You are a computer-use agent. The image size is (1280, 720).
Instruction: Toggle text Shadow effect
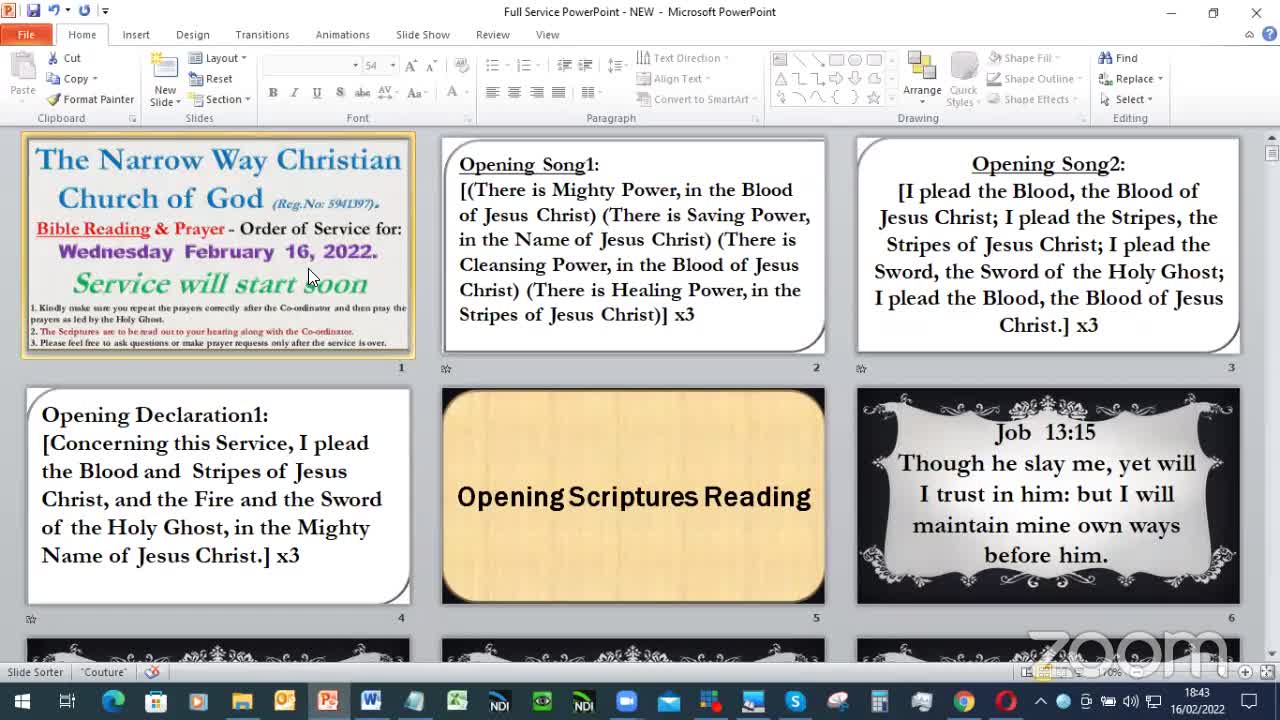pyautogui.click(x=340, y=92)
